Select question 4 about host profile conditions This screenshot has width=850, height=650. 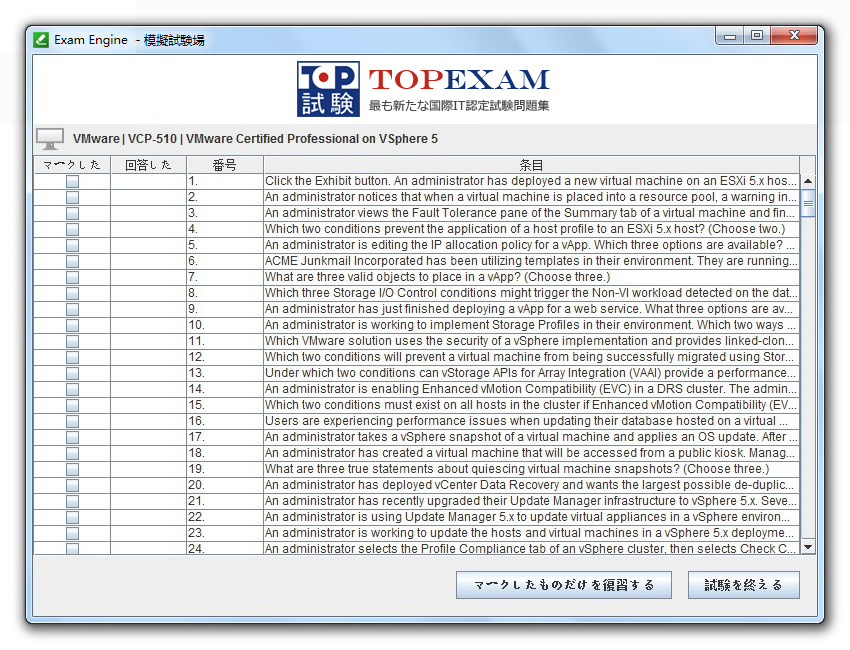click(x=531, y=229)
